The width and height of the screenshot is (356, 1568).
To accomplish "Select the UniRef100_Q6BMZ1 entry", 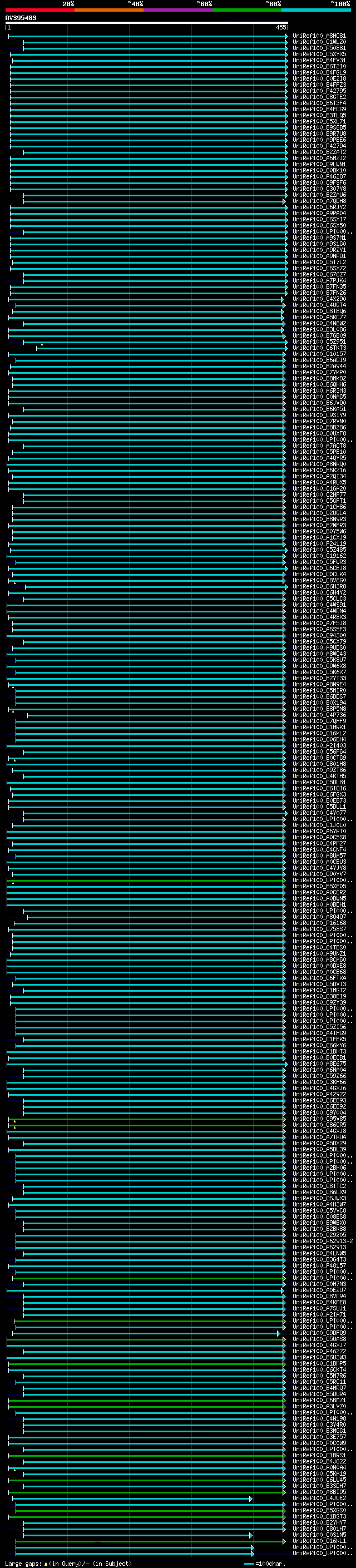I will [x=319, y=1400].
